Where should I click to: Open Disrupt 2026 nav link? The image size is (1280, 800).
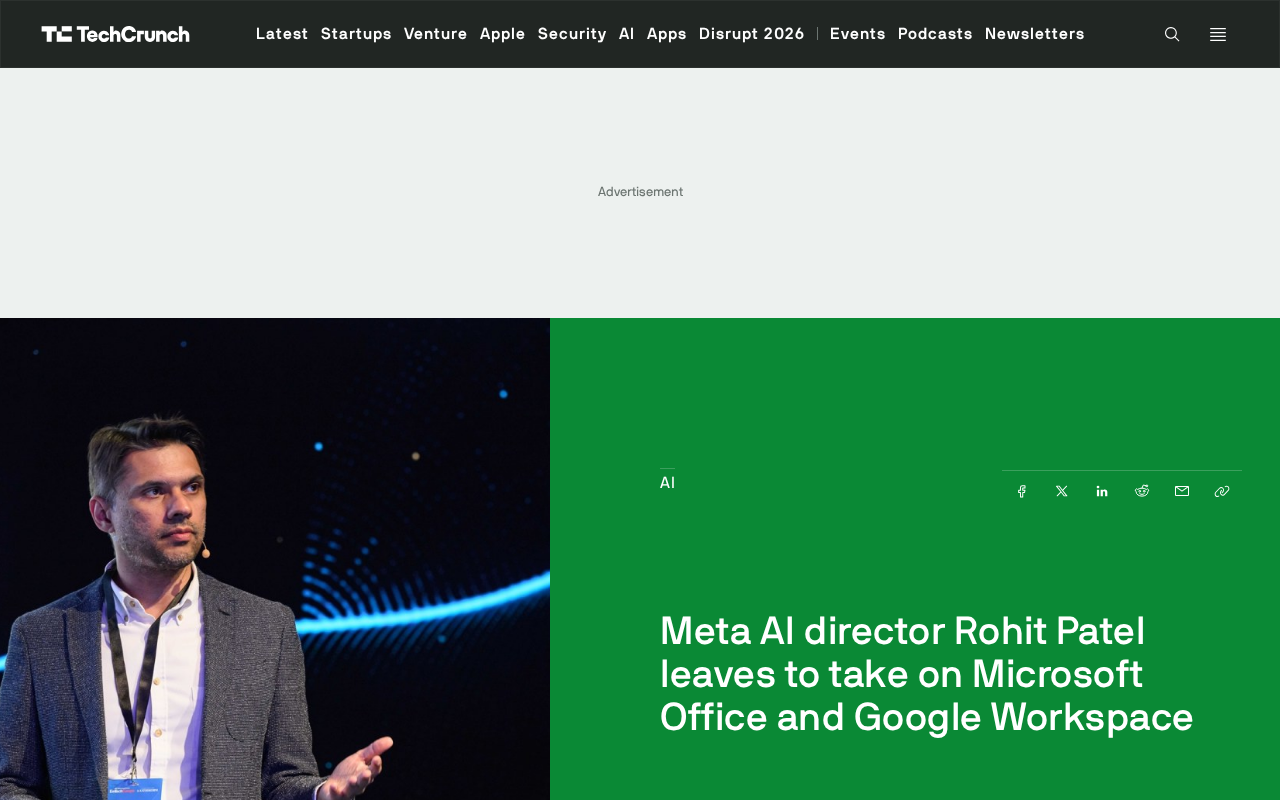pyautogui.click(x=752, y=34)
